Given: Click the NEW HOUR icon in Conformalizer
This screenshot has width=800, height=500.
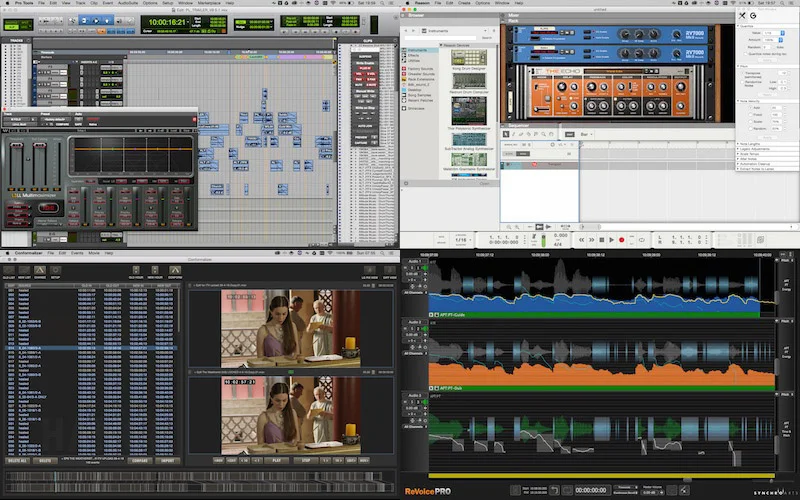Looking at the screenshot, I should pos(155,270).
